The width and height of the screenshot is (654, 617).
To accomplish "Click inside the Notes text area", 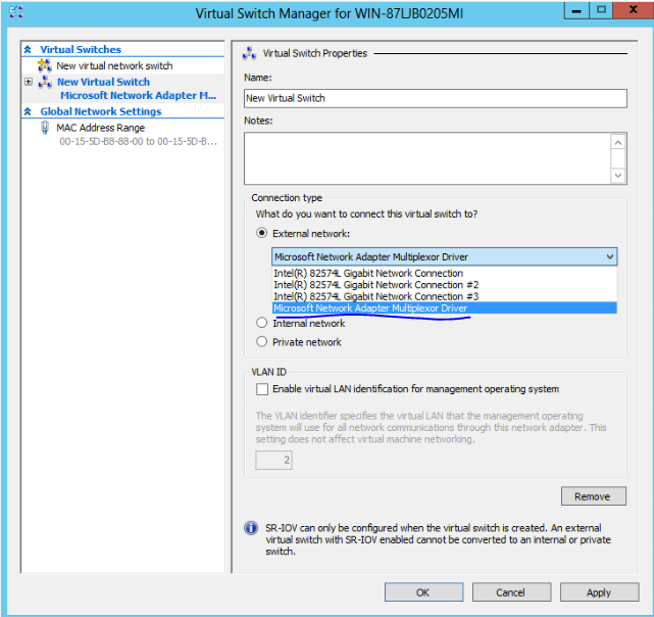I will (x=427, y=159).
